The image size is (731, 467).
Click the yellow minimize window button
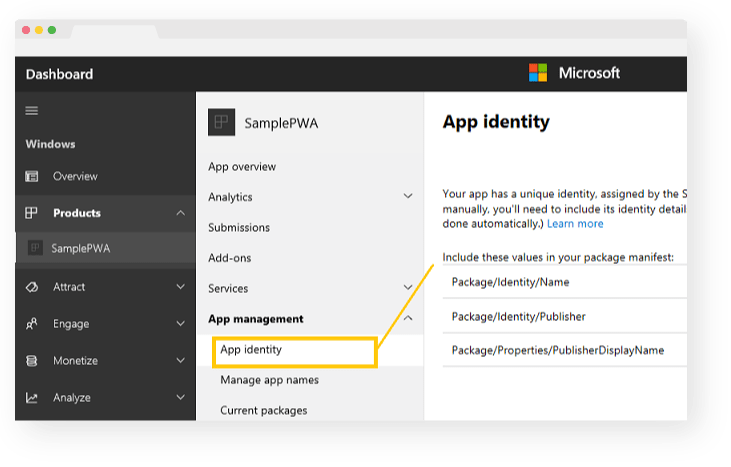coord(39,30)
